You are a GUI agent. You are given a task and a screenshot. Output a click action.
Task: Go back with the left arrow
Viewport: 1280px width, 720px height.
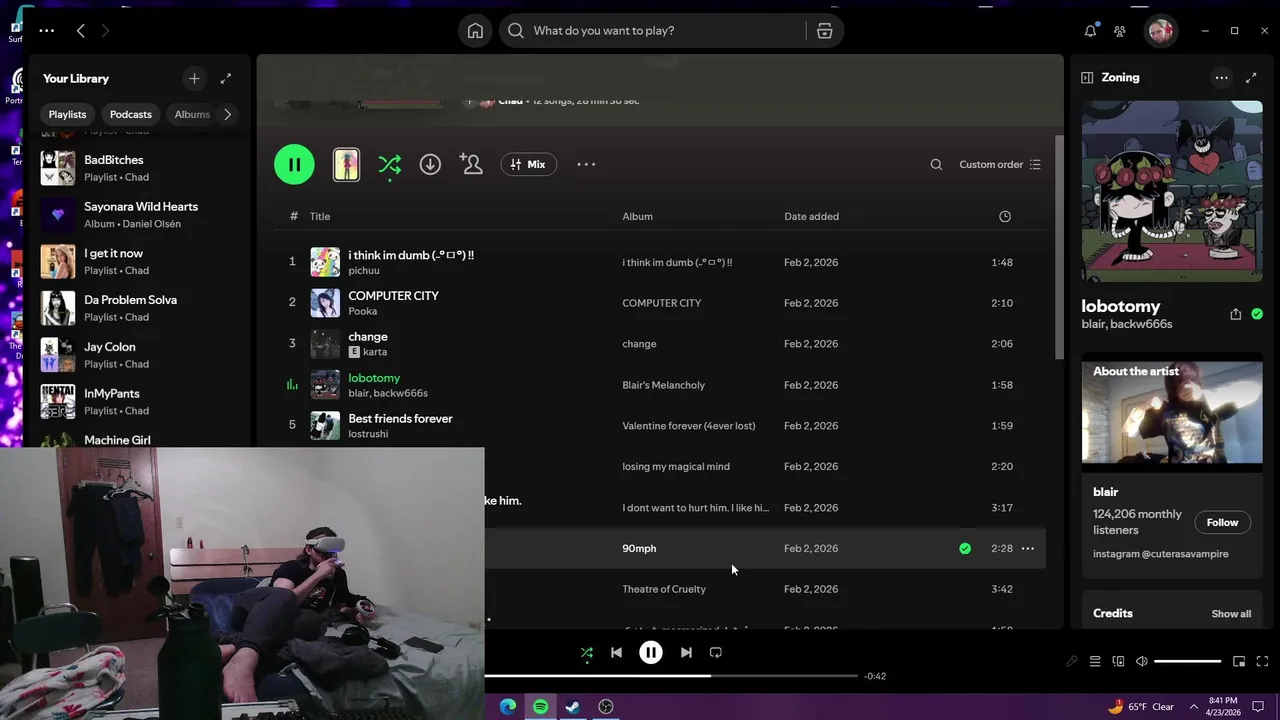pos(81,31)
